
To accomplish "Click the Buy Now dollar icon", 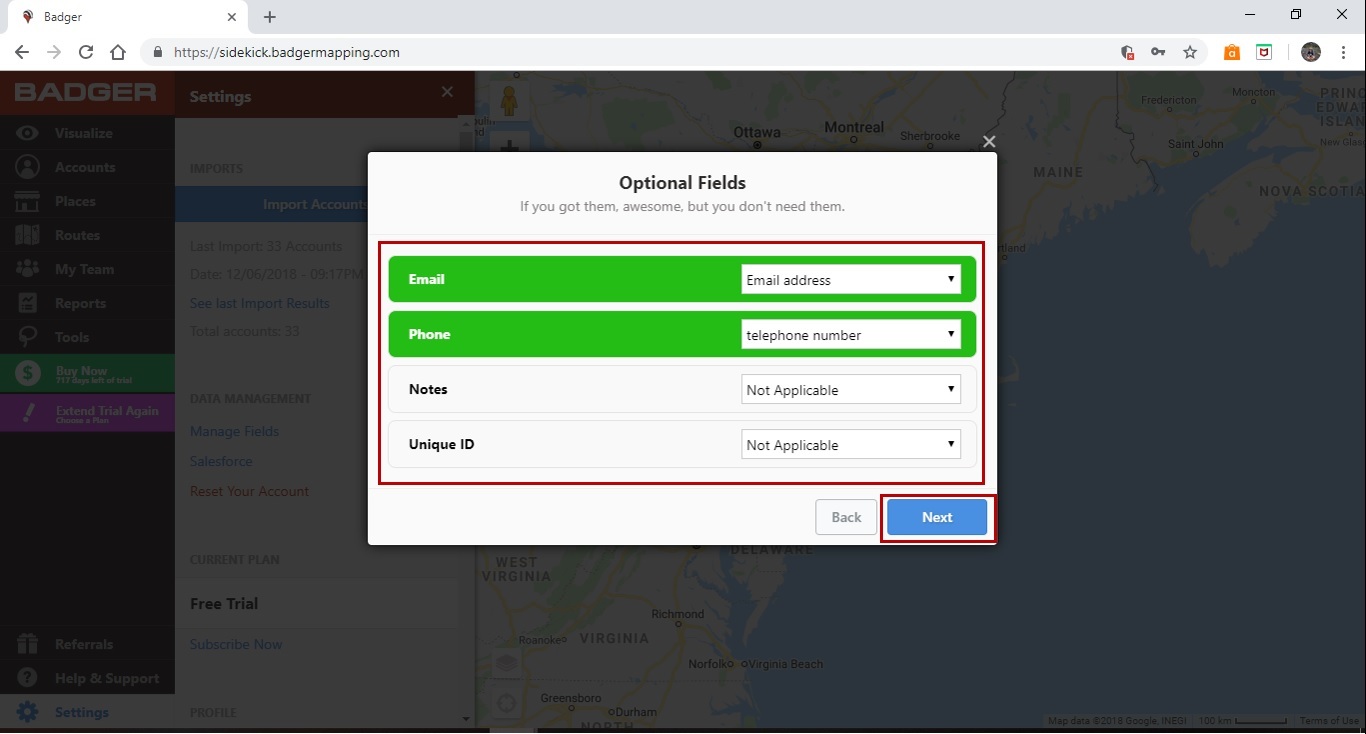I will (x=28, y=373).
